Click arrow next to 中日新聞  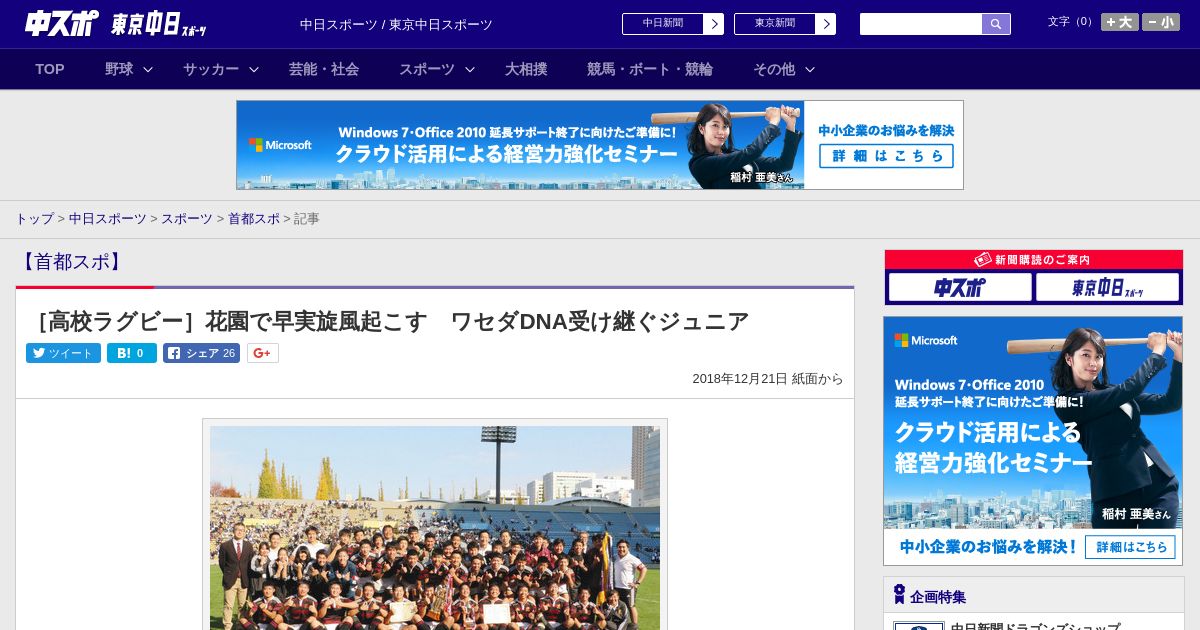pos(714,24)
